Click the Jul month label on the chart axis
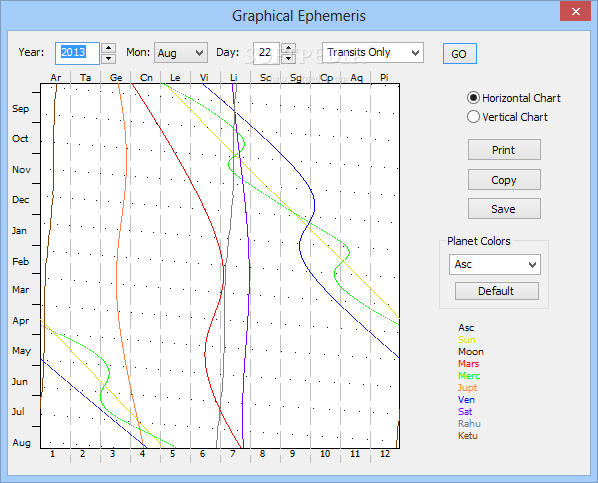 pos(18,412)
